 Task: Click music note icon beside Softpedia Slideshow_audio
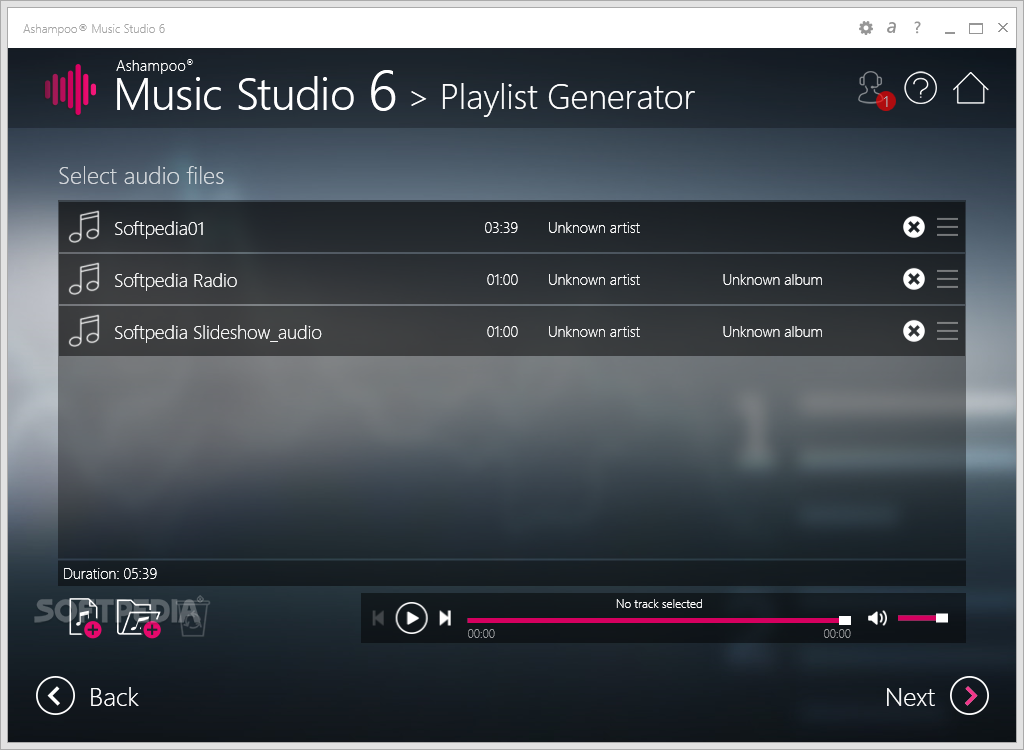[85, 331]
